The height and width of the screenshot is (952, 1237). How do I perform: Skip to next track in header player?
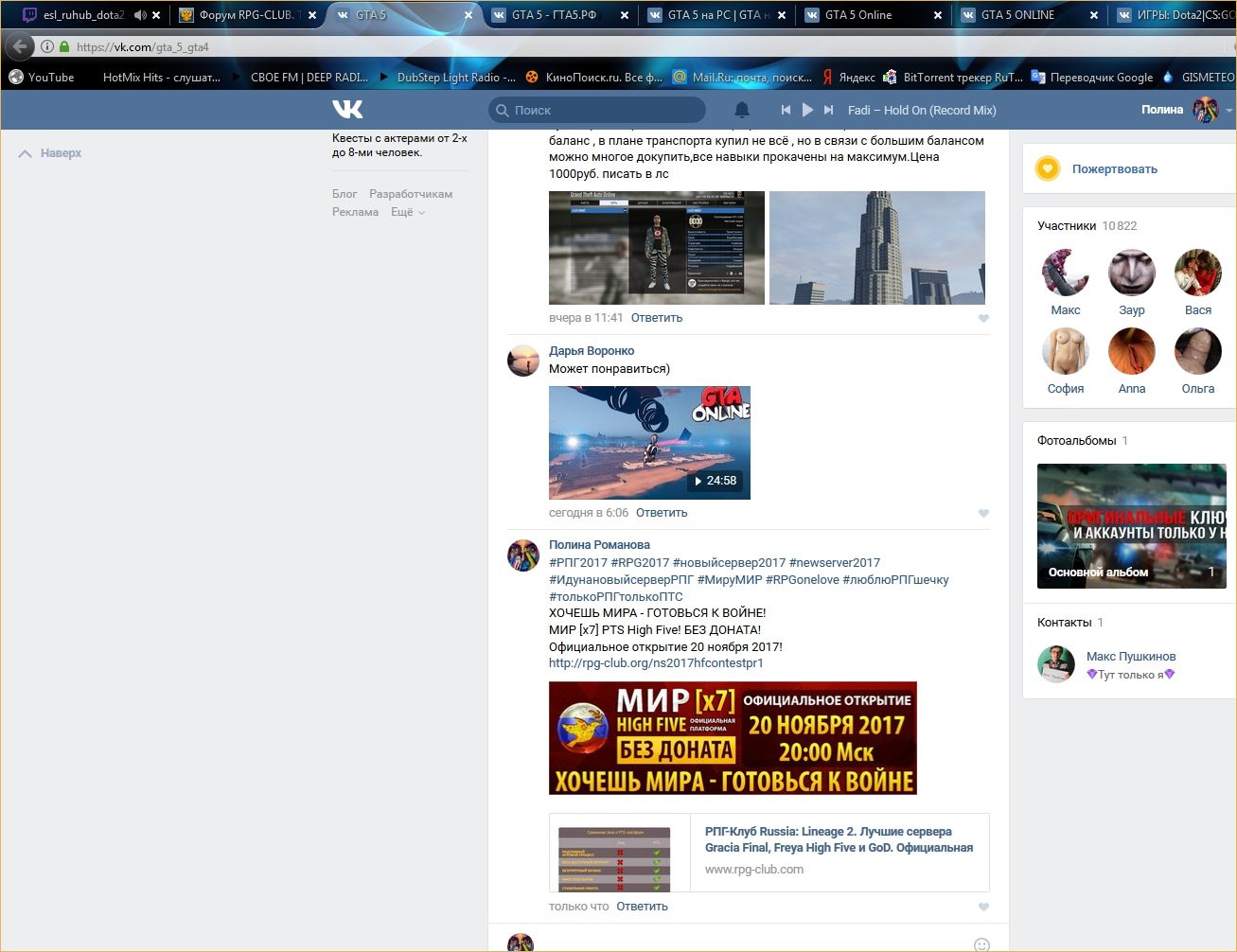(828, 110)
